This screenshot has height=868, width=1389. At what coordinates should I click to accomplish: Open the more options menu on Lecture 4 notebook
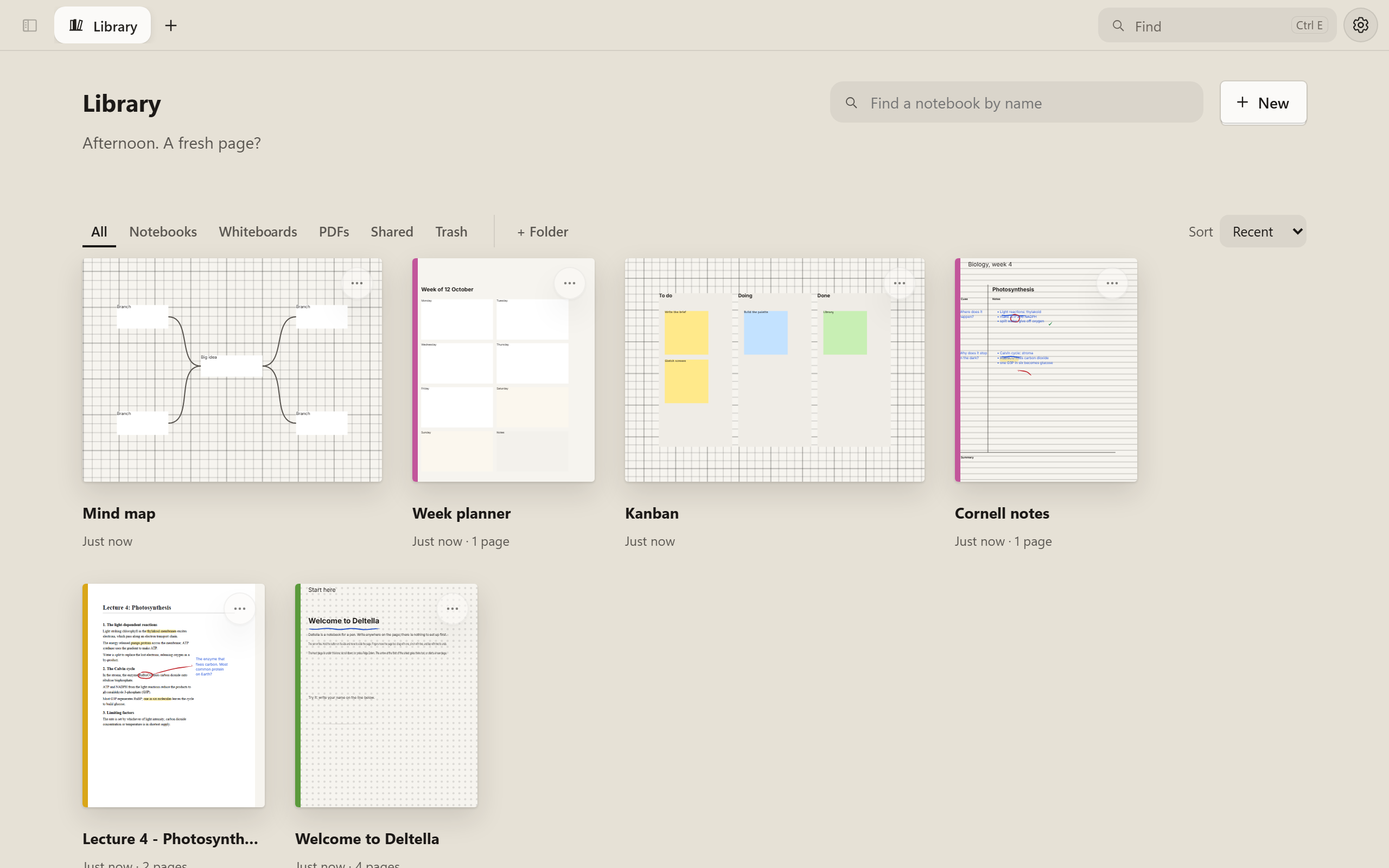239,609
